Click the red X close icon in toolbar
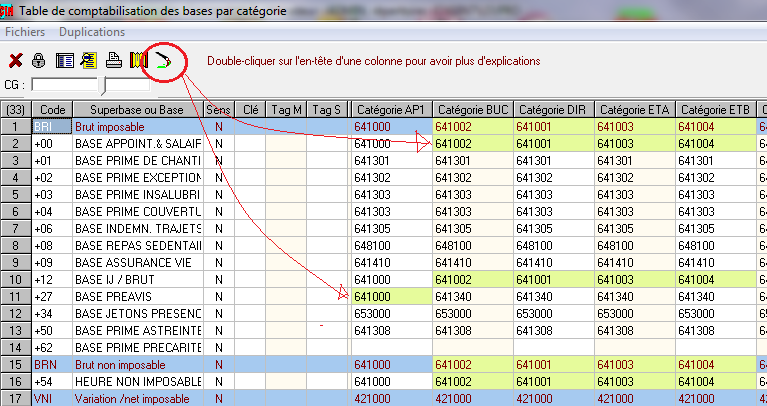Image resolution: width=767 pixels, height=406 pixels. tap(16, 61)
